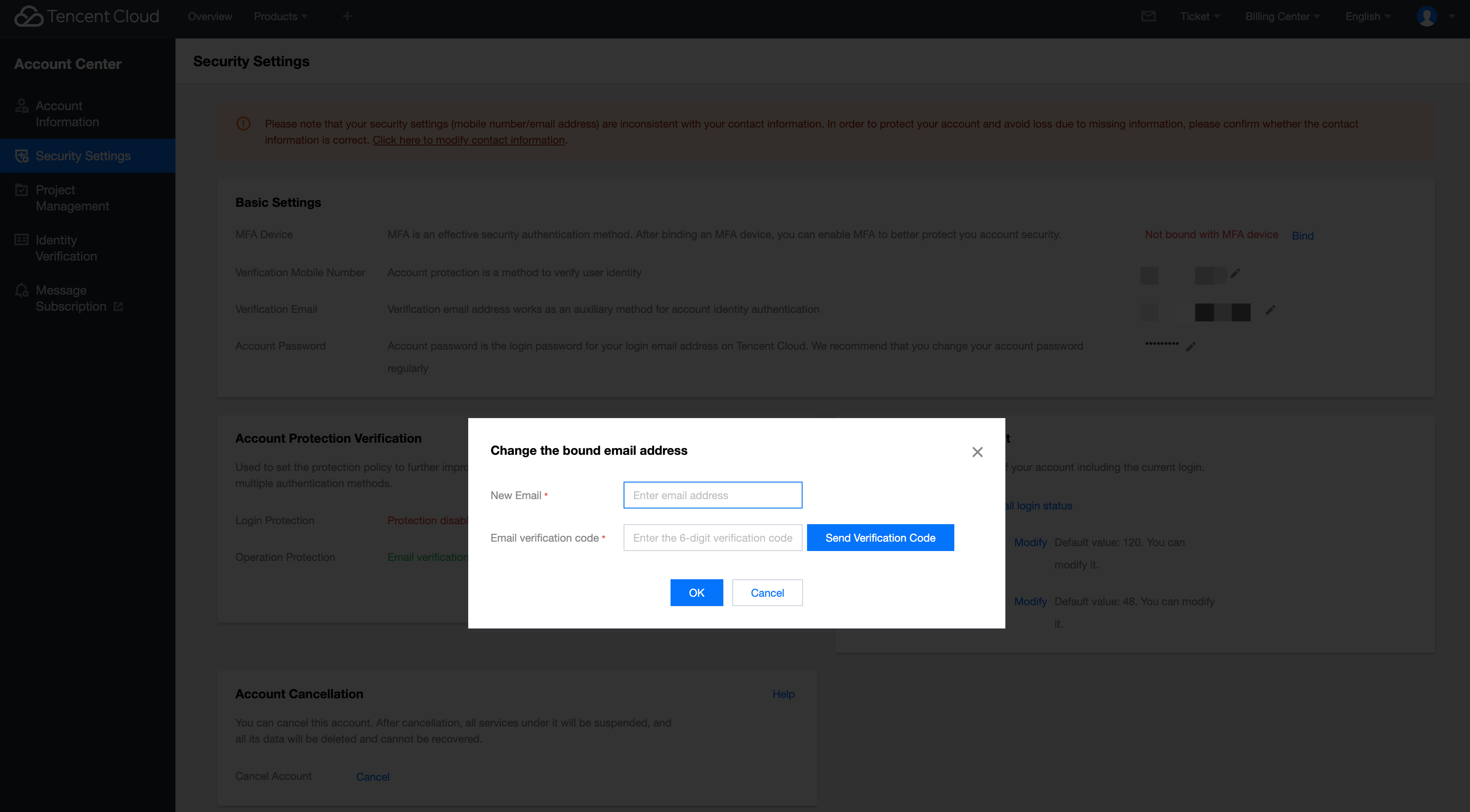Select Security Settings in the sidebar

click(x=88, y=156)
